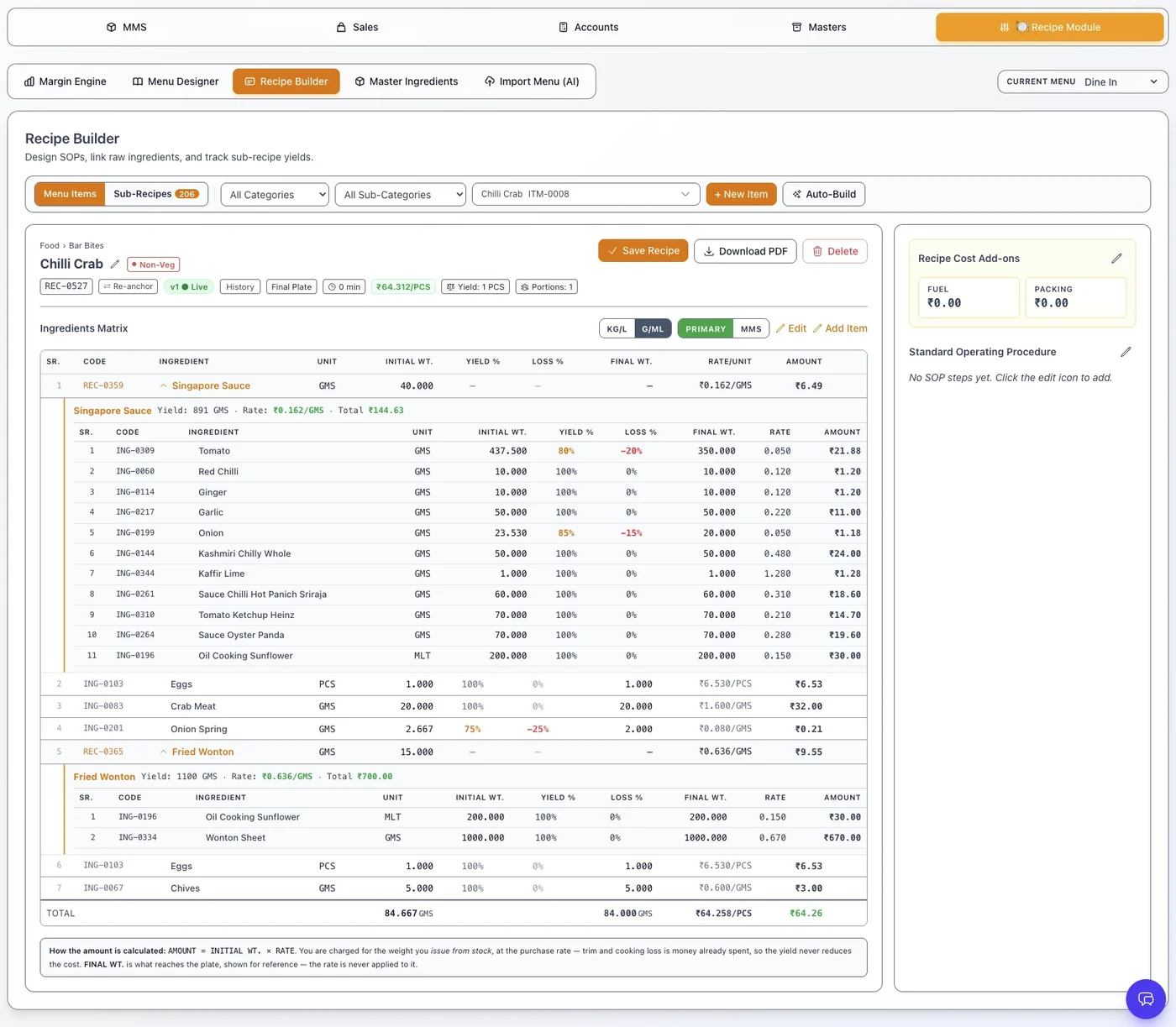The width and height of the screenshot is (1176, 1027).
Task: Click the REC-0359 code link
Action: click(103, 385)
